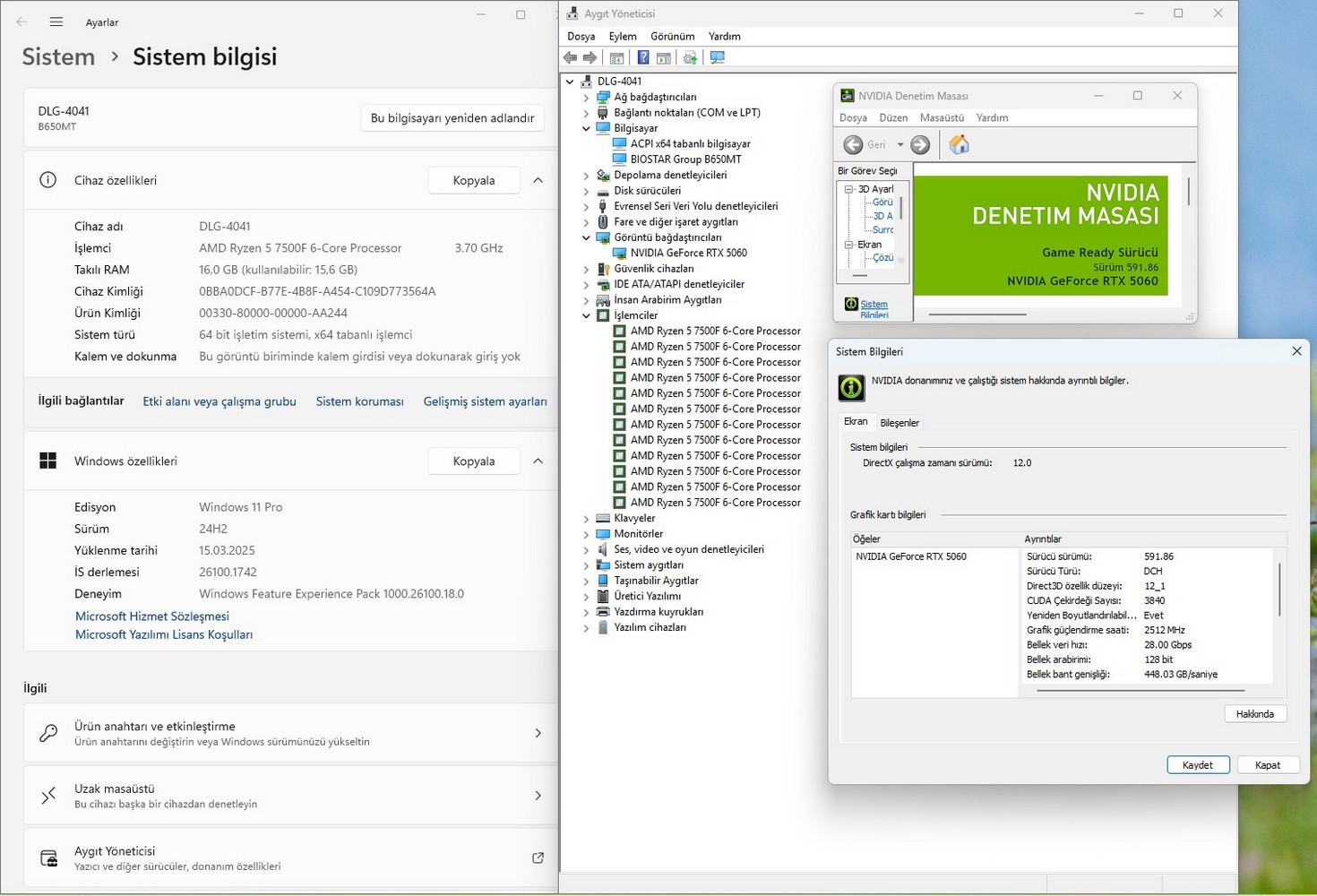The width and height of the screenshot is (1317, 896).
Task: Collapse 3D Ayarları tree in NVIDIA panel
Action: (848, 189)
